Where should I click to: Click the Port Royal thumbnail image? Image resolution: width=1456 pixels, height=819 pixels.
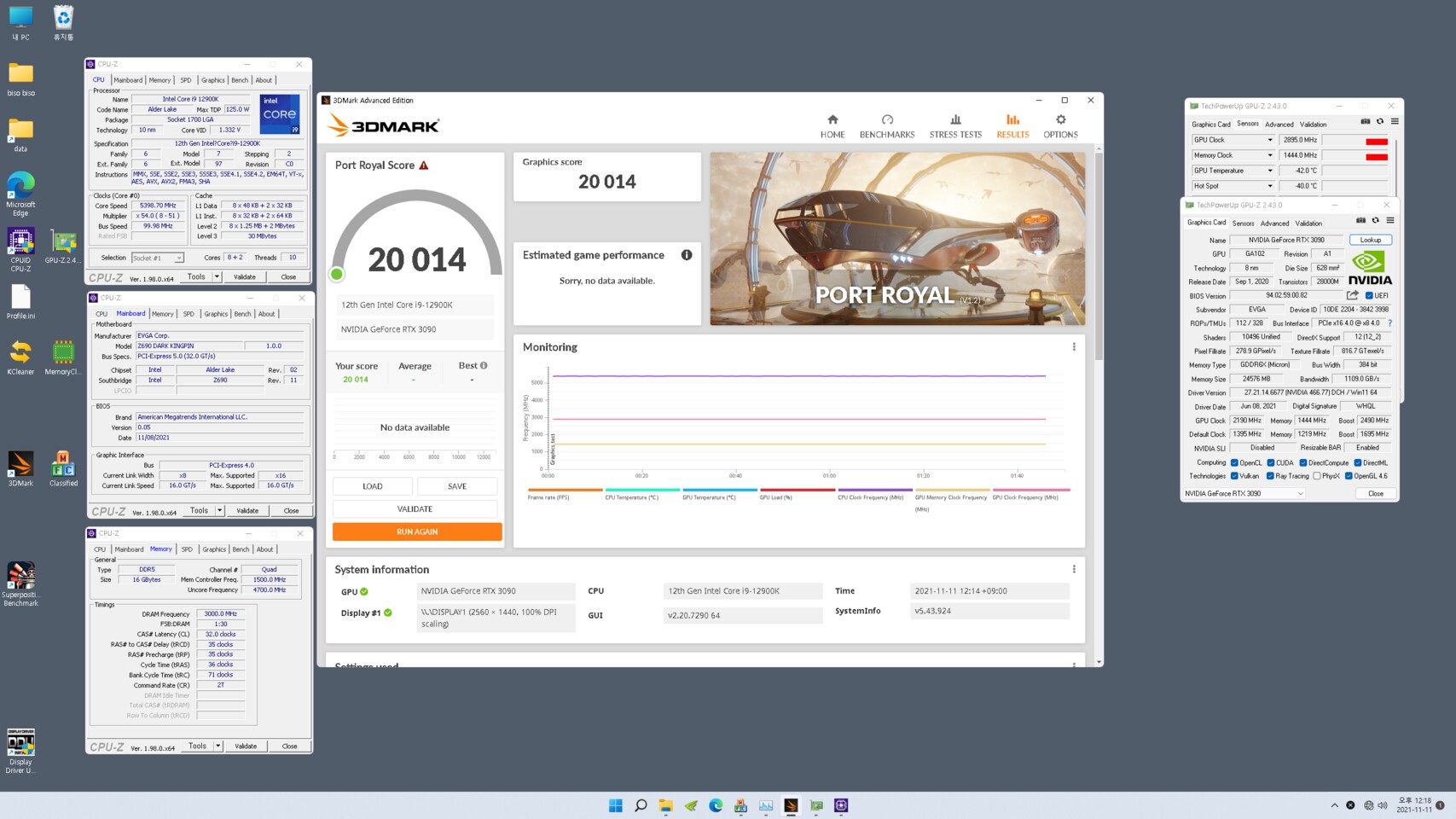click(x=897, y=239)
